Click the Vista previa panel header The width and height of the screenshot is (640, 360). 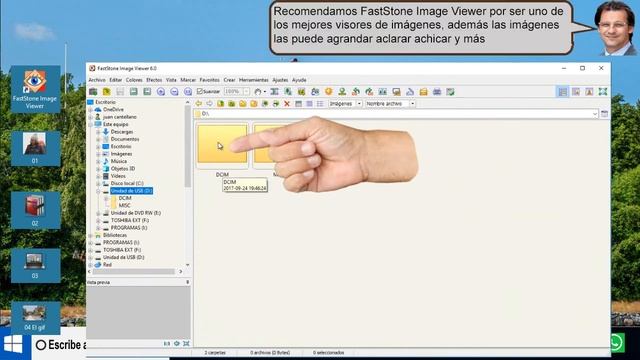138,282
